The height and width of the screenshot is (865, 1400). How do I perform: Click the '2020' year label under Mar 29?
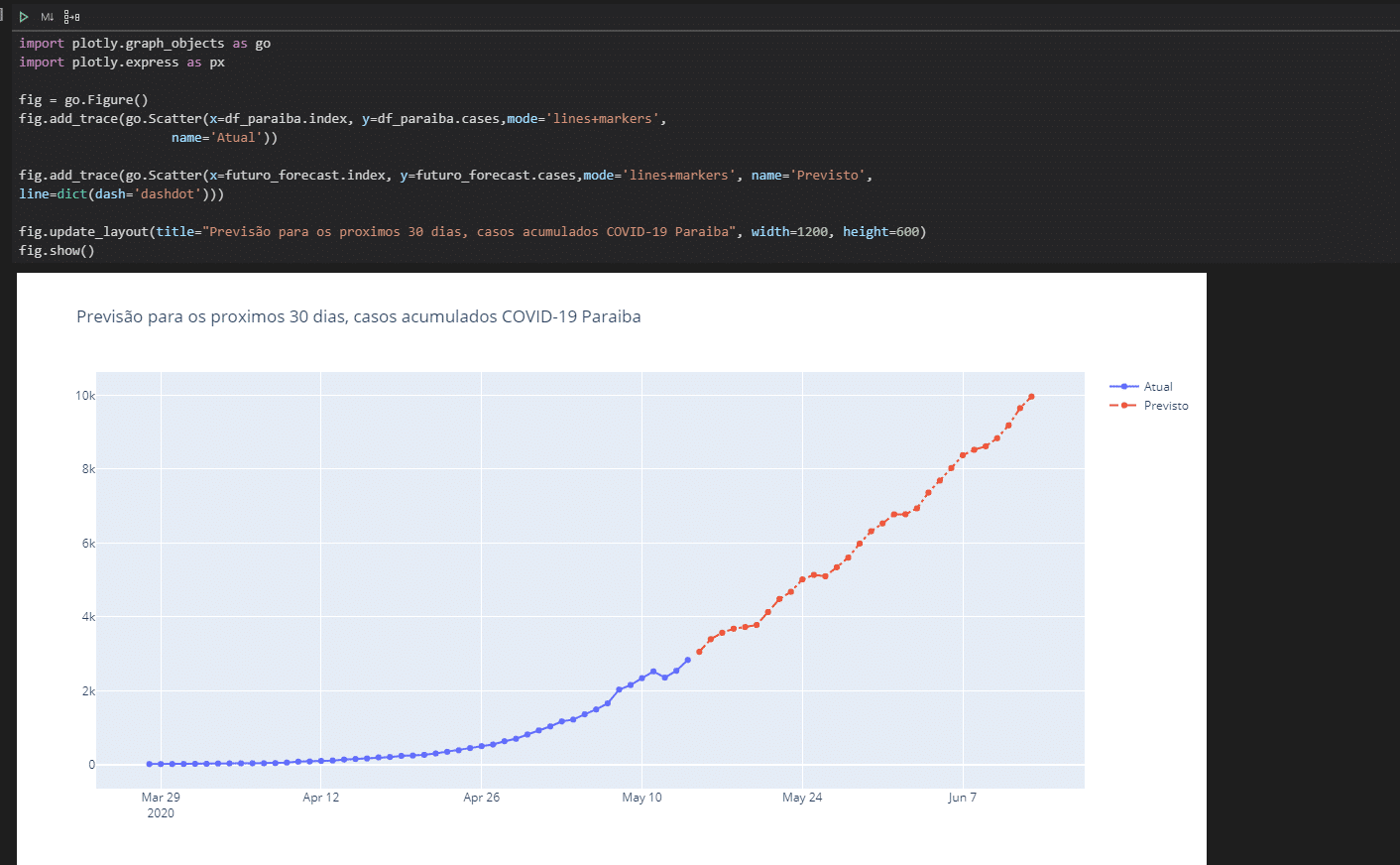(x=161, y=813)
